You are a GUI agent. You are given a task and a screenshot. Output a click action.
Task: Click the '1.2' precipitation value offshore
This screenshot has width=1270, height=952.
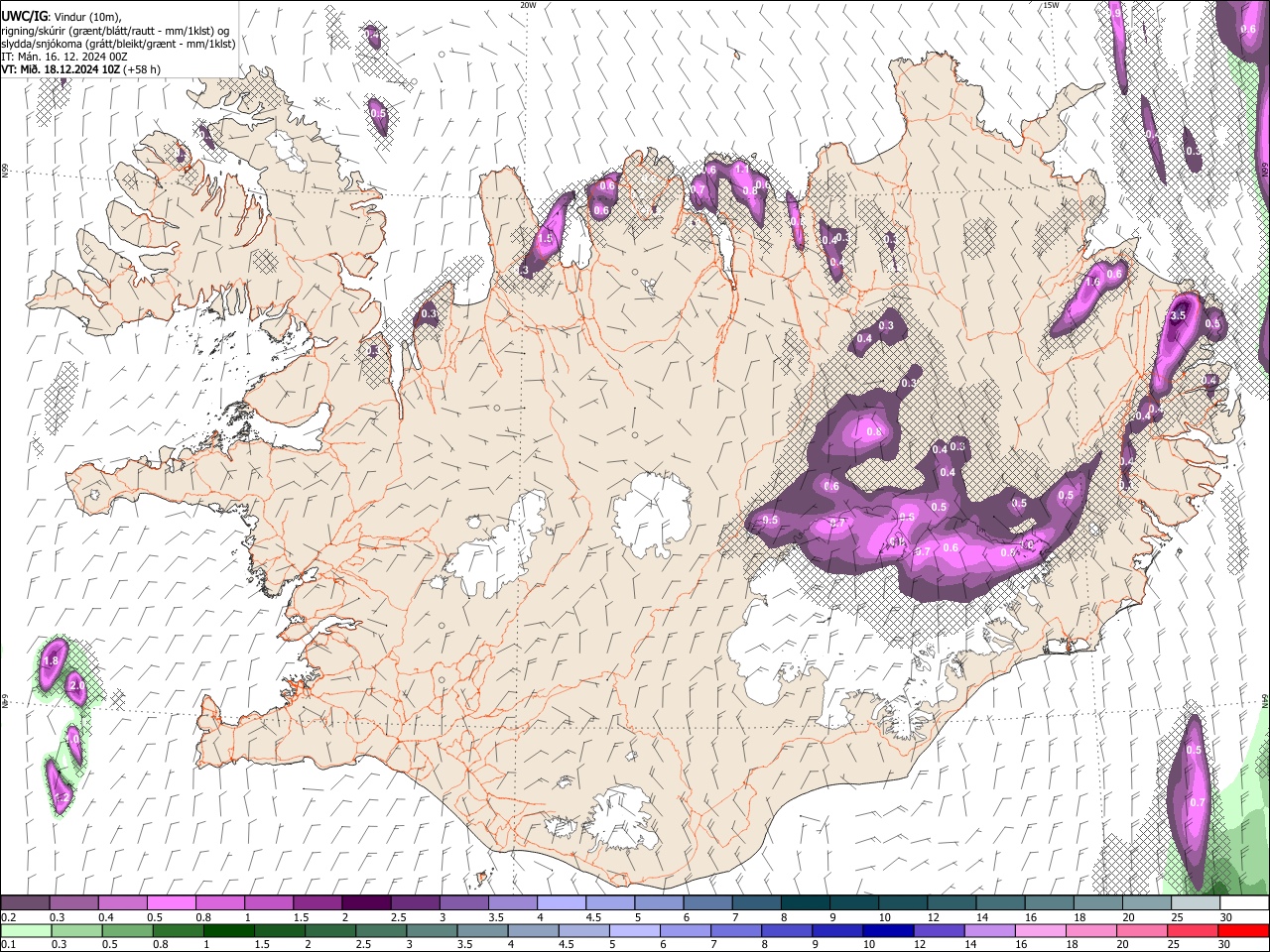point(62,797)
